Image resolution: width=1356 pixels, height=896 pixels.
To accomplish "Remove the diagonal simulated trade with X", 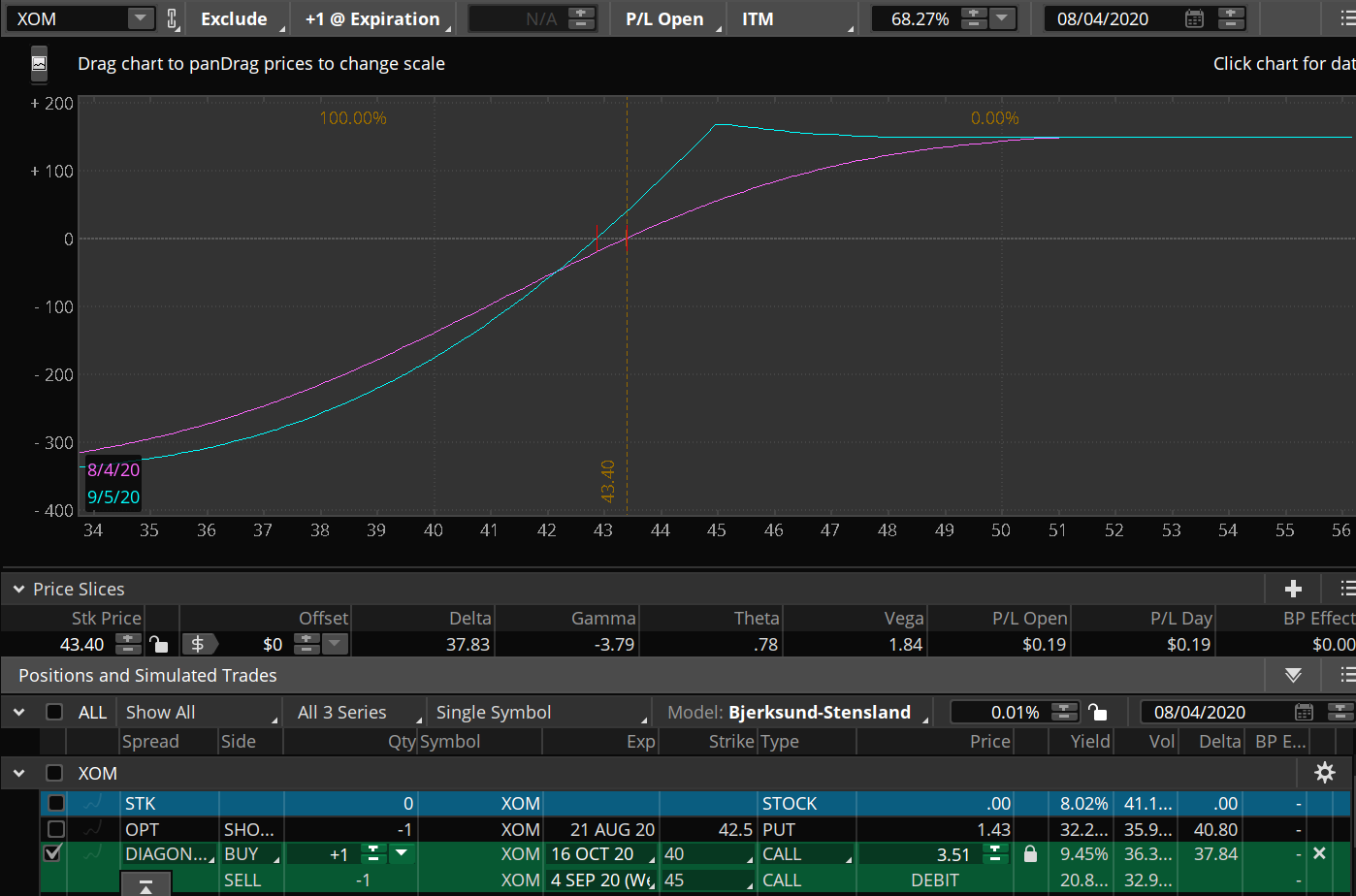I will tap(1319, 853).
